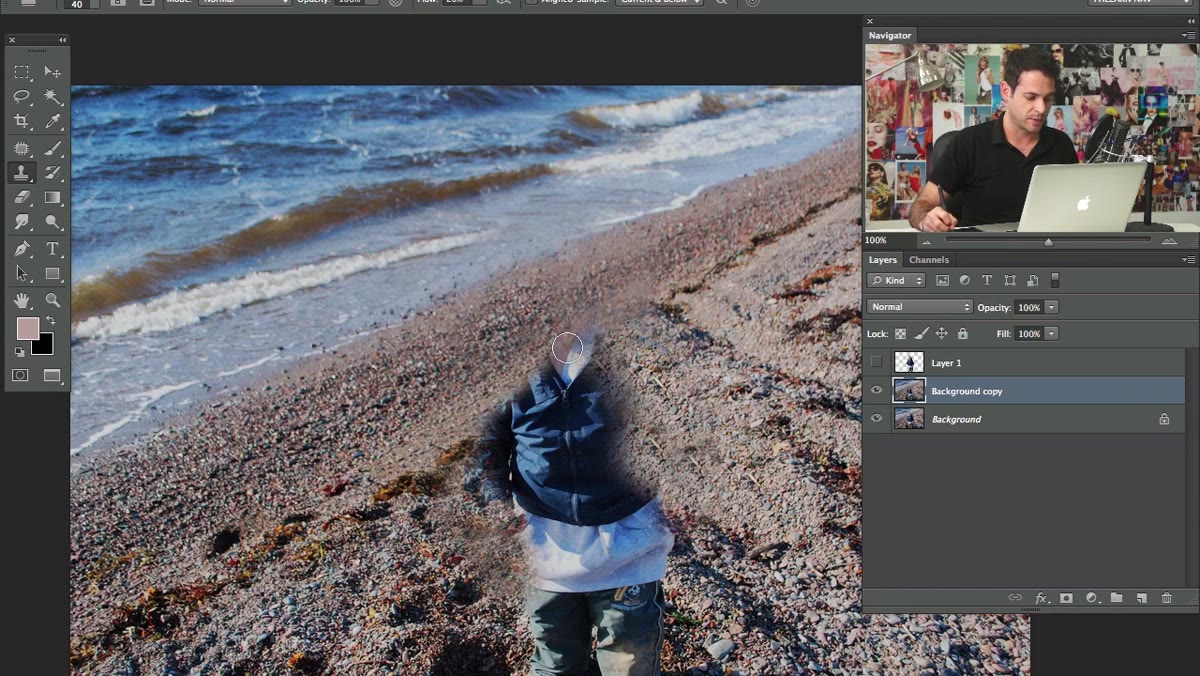Select the Lasso tool
Image resolution: width=1200 pixels, height=676 pixels.
[x=22, y=97]
